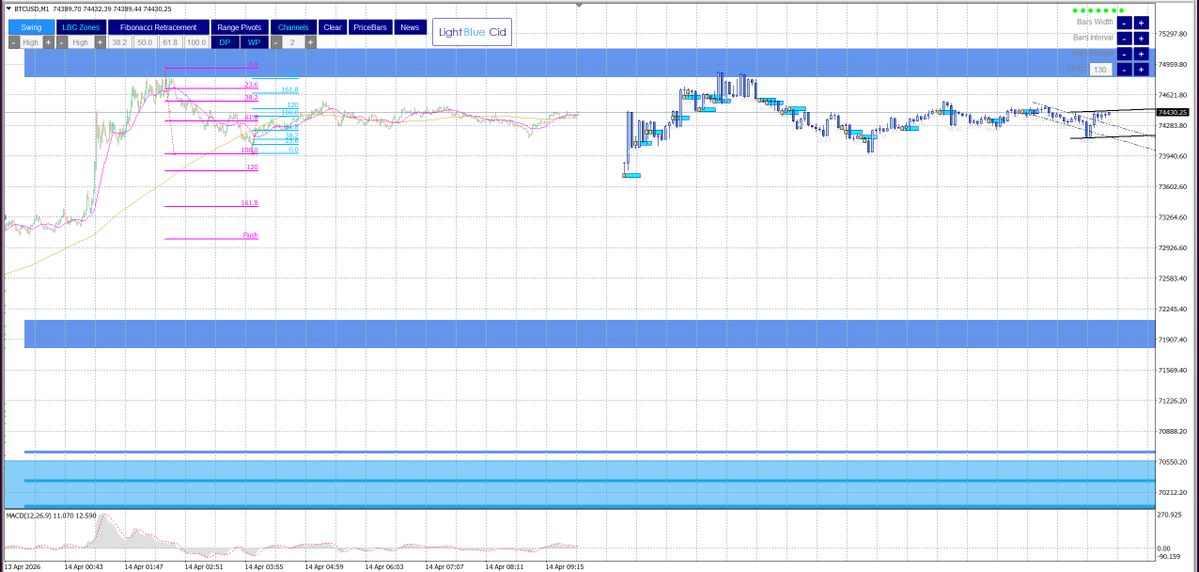The height and width of the screenshot is (572, 1199).
Task: Click the Bars Interval label
Action: 1093,37
